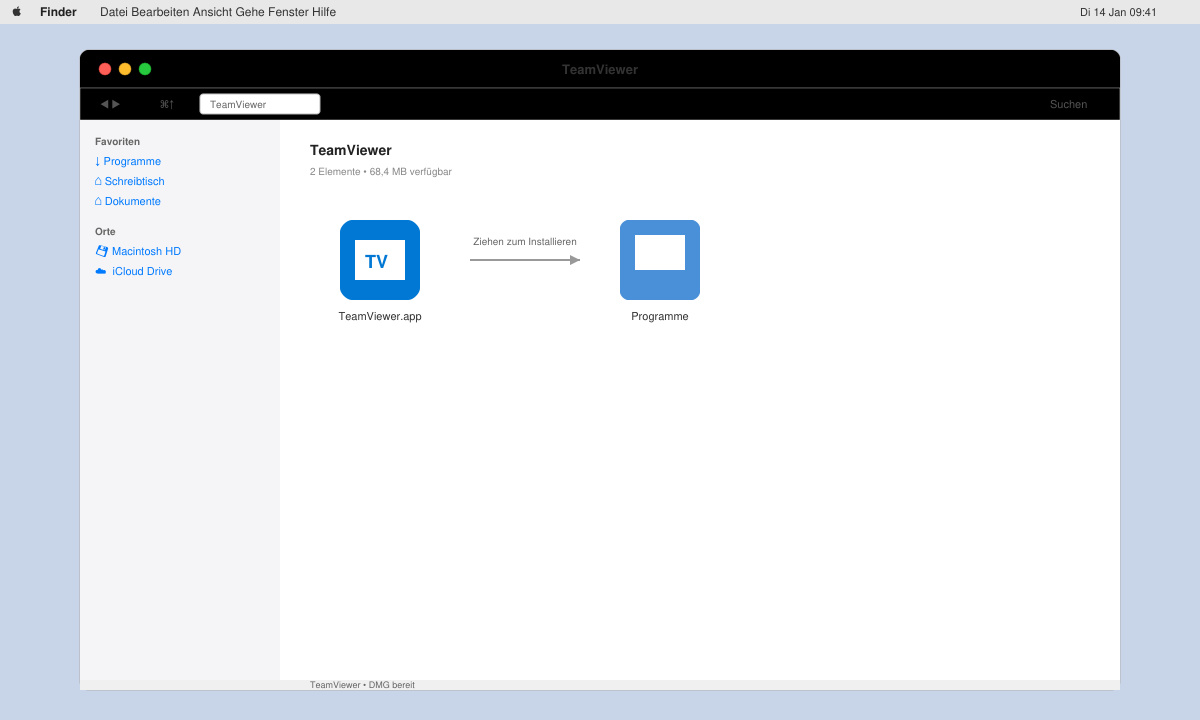Click the Programme download arrow icon
This screenshot has width=1200, height=720.
(97, 161)
